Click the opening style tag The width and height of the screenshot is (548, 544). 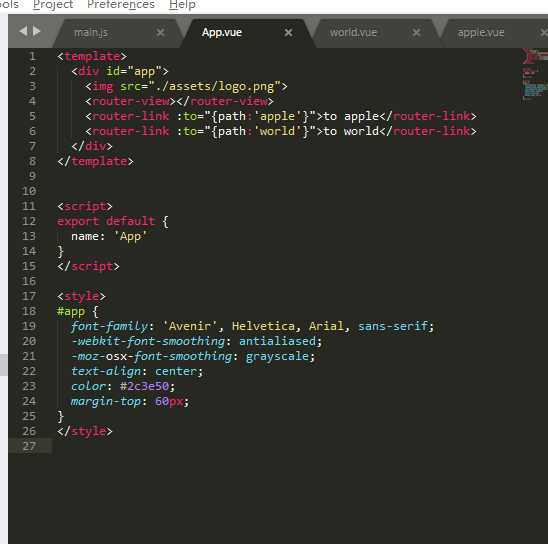(x=81, y=296)
